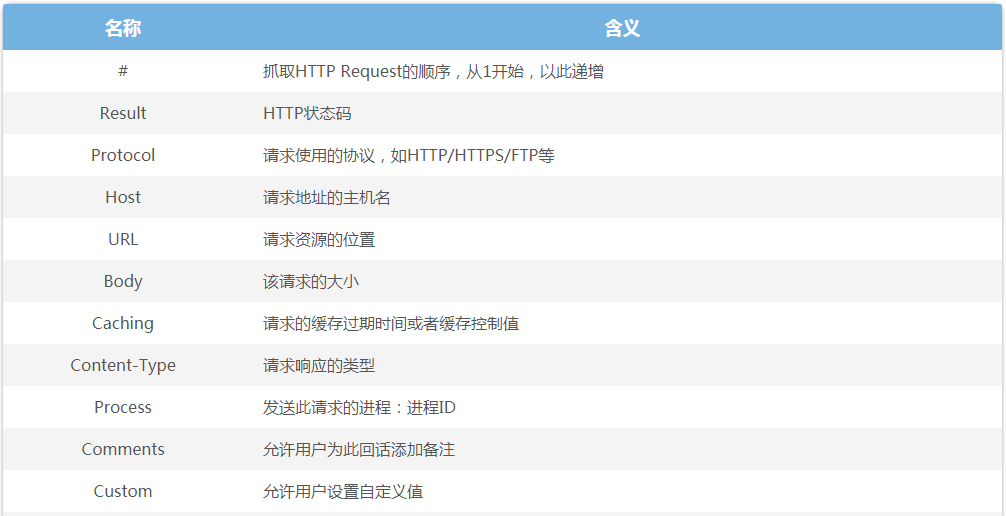Click the description 请求地址的主机名

(327, 198)
